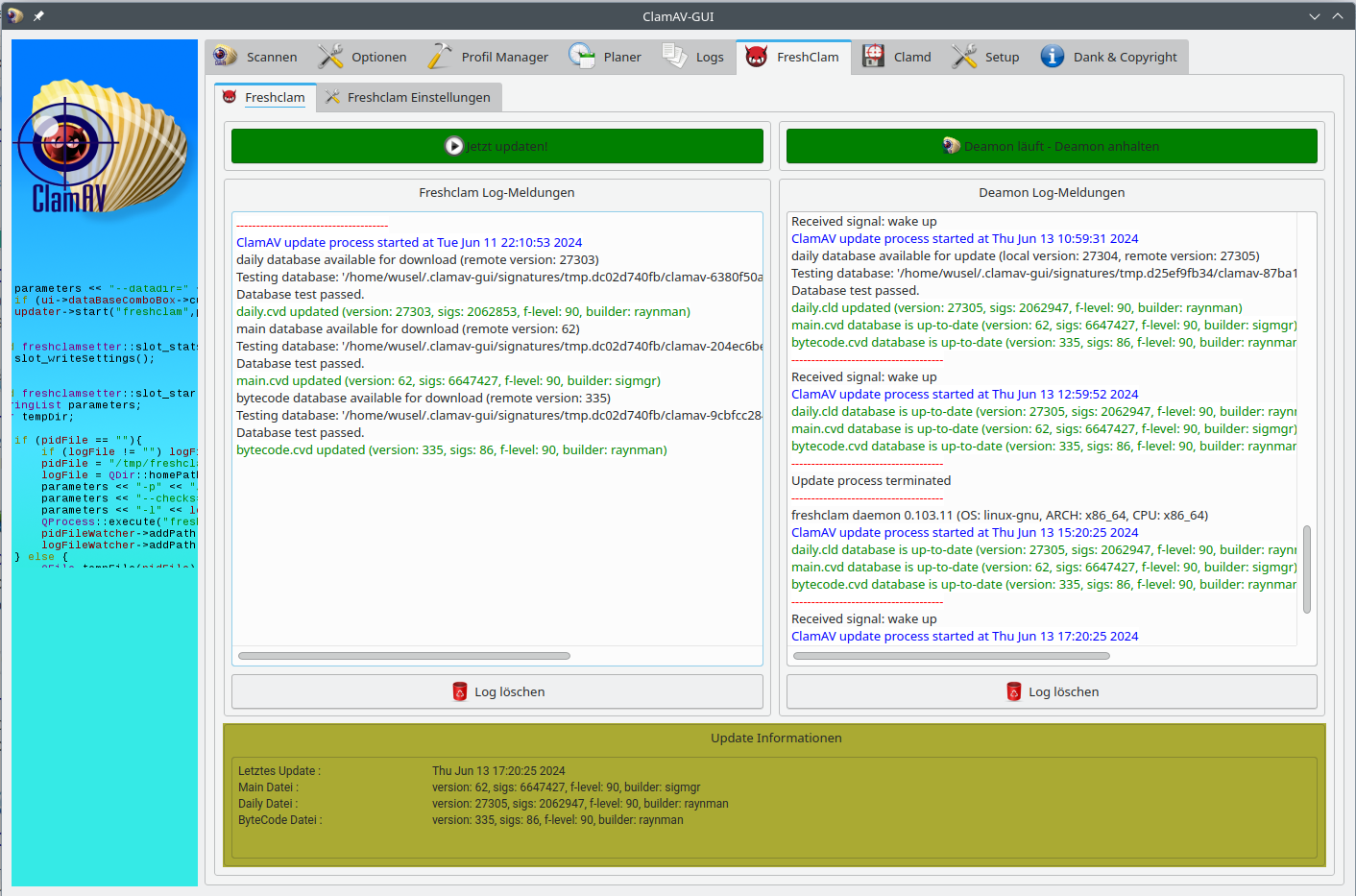Switch to the Optionen tab
Image resolution: width=1356 pixels, height=896 pixels.
point(362,57)
